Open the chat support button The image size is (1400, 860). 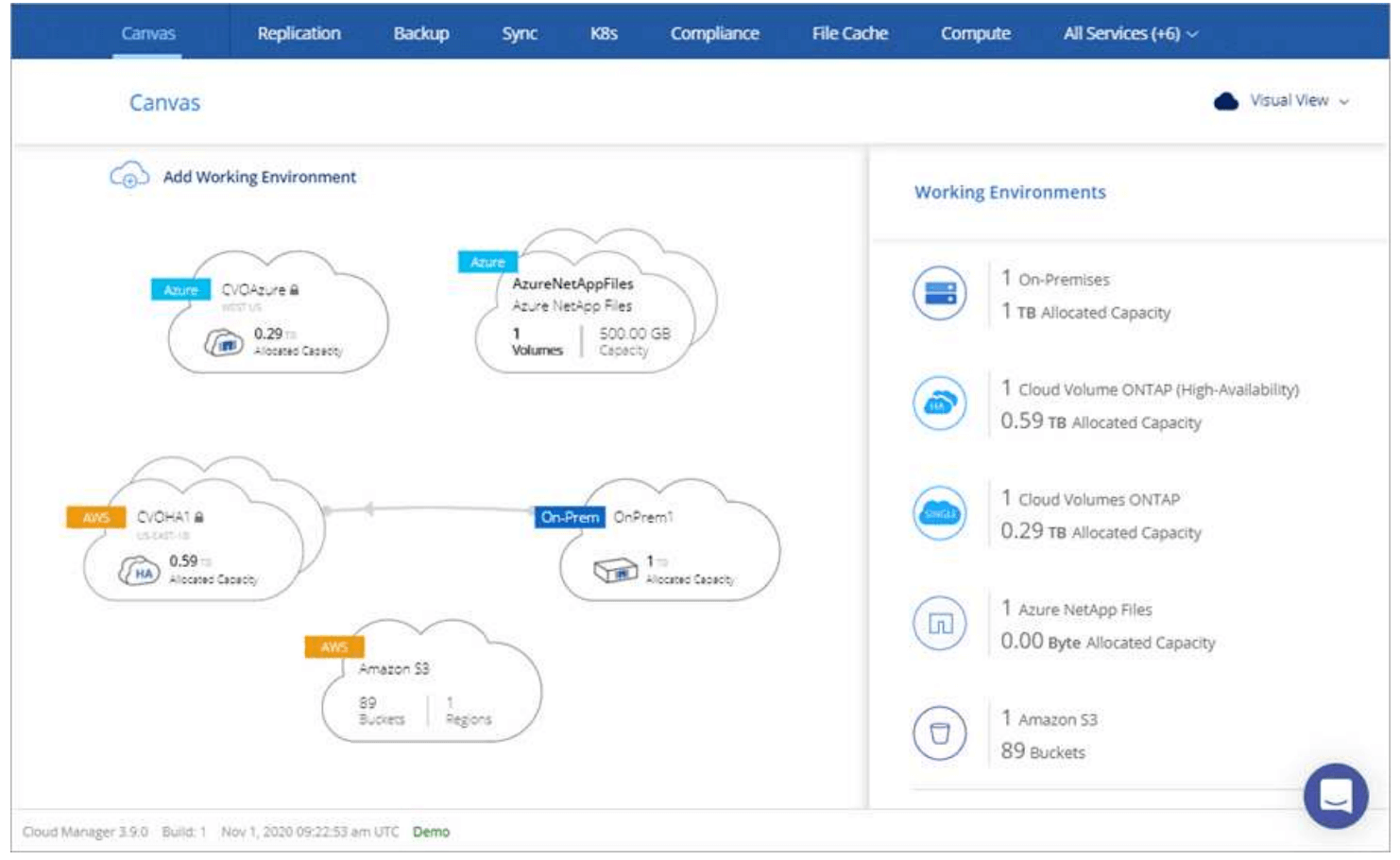click(x=1336, y=796)
